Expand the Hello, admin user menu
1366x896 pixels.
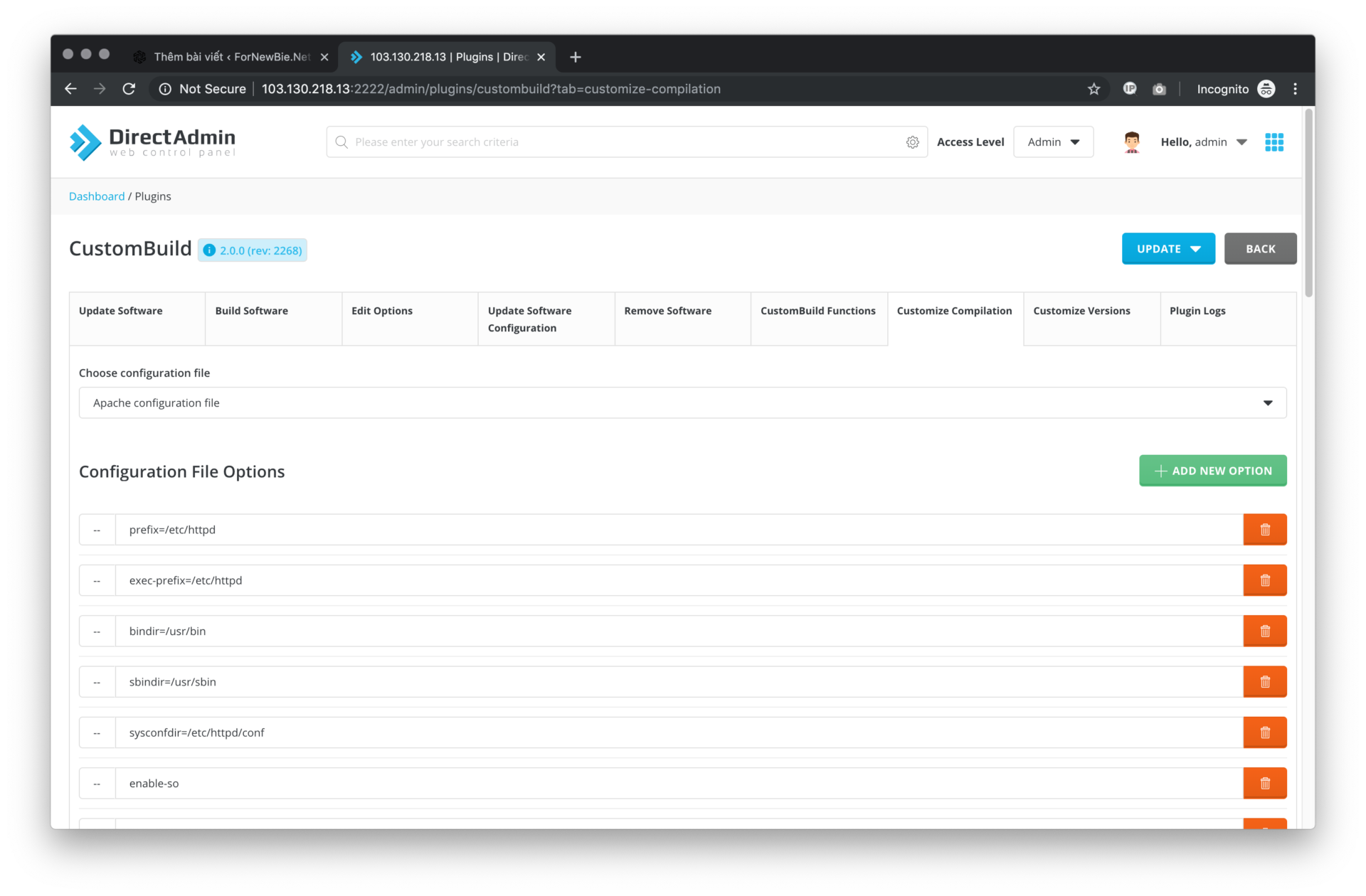[1204, 142]
